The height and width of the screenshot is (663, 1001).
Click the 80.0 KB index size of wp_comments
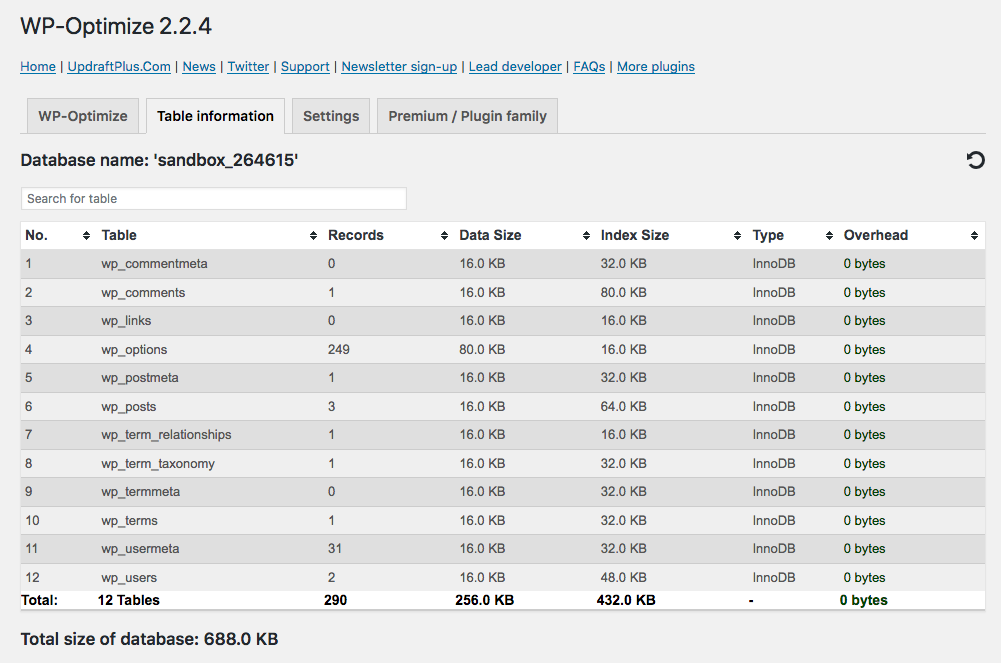(x=623, y=293)
